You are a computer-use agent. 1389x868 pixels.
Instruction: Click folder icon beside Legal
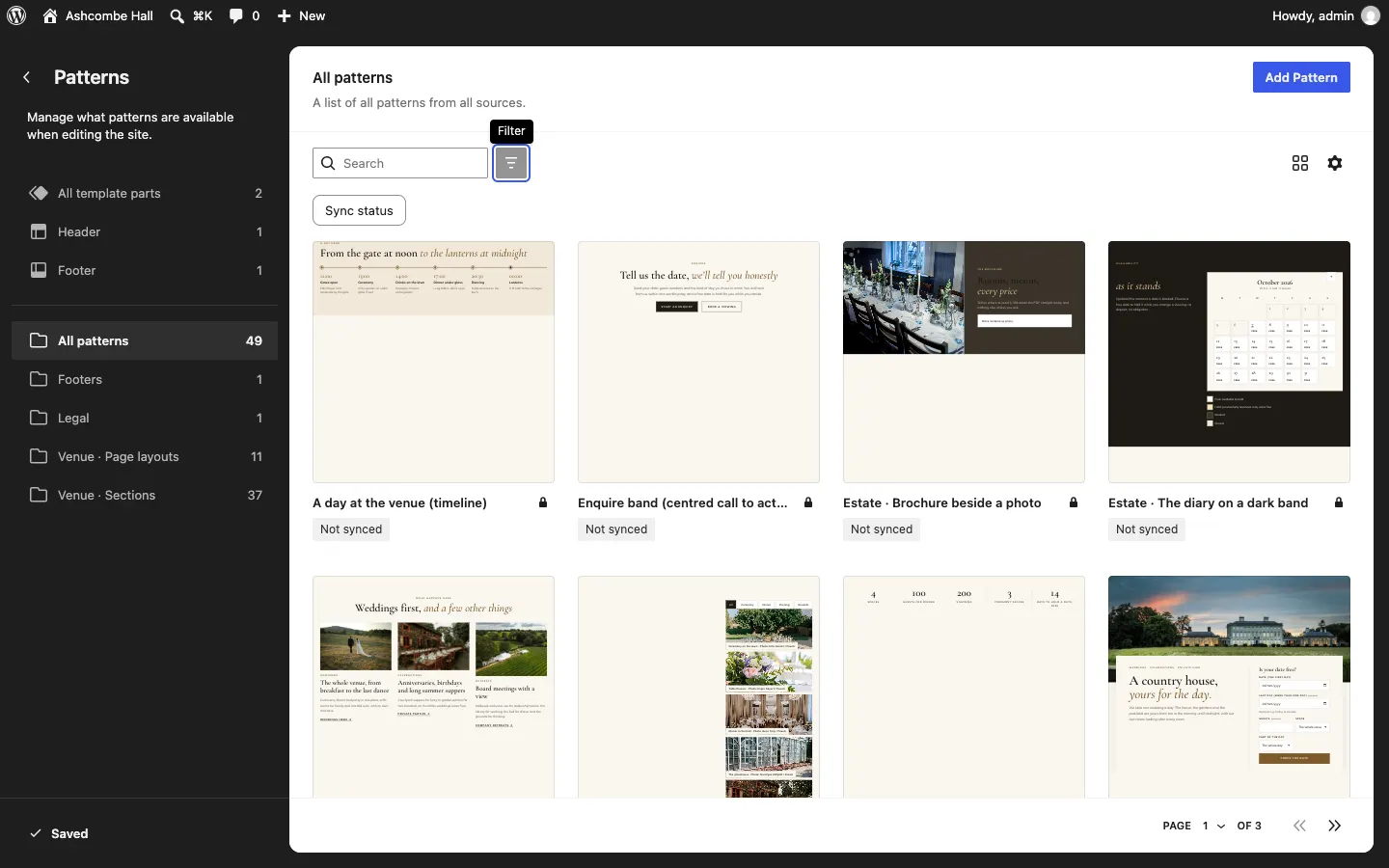point(39,418)
